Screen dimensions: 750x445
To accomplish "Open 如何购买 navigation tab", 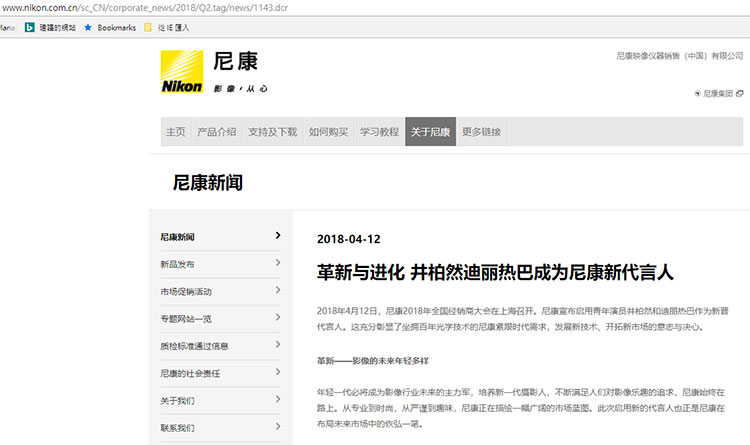I will coord(328,132).
